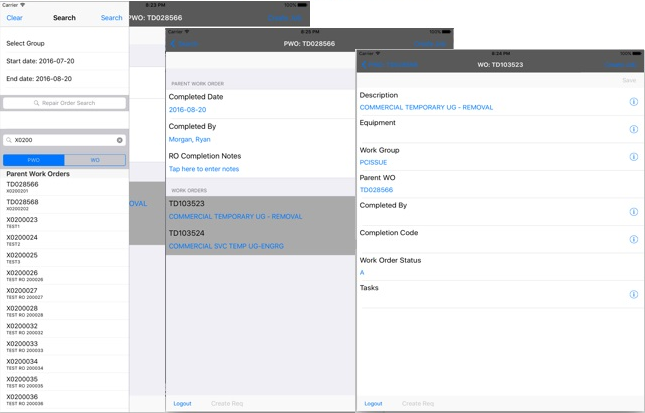
Task: Click Logout in WO: TD103523 window
Action: tap(373, 404)
